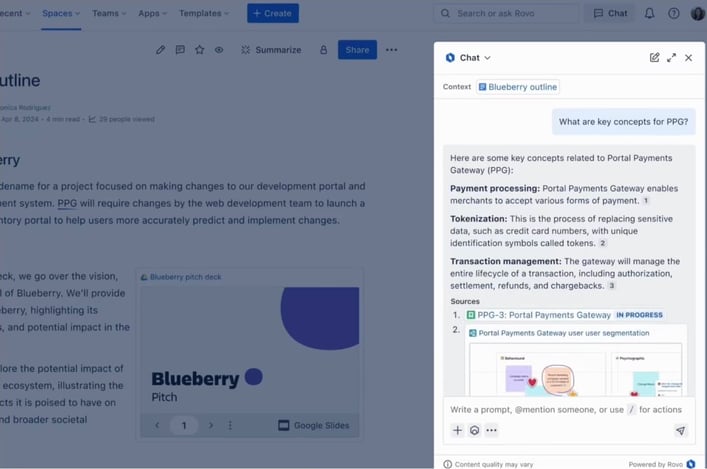
Task: Toggle the watch page eye icon
Action: coord(219,50)
